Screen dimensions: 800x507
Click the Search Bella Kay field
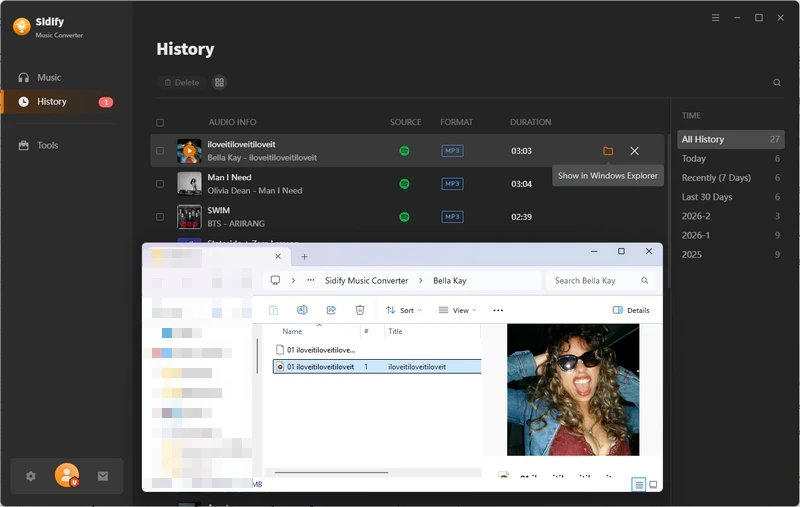pos(594,281)
